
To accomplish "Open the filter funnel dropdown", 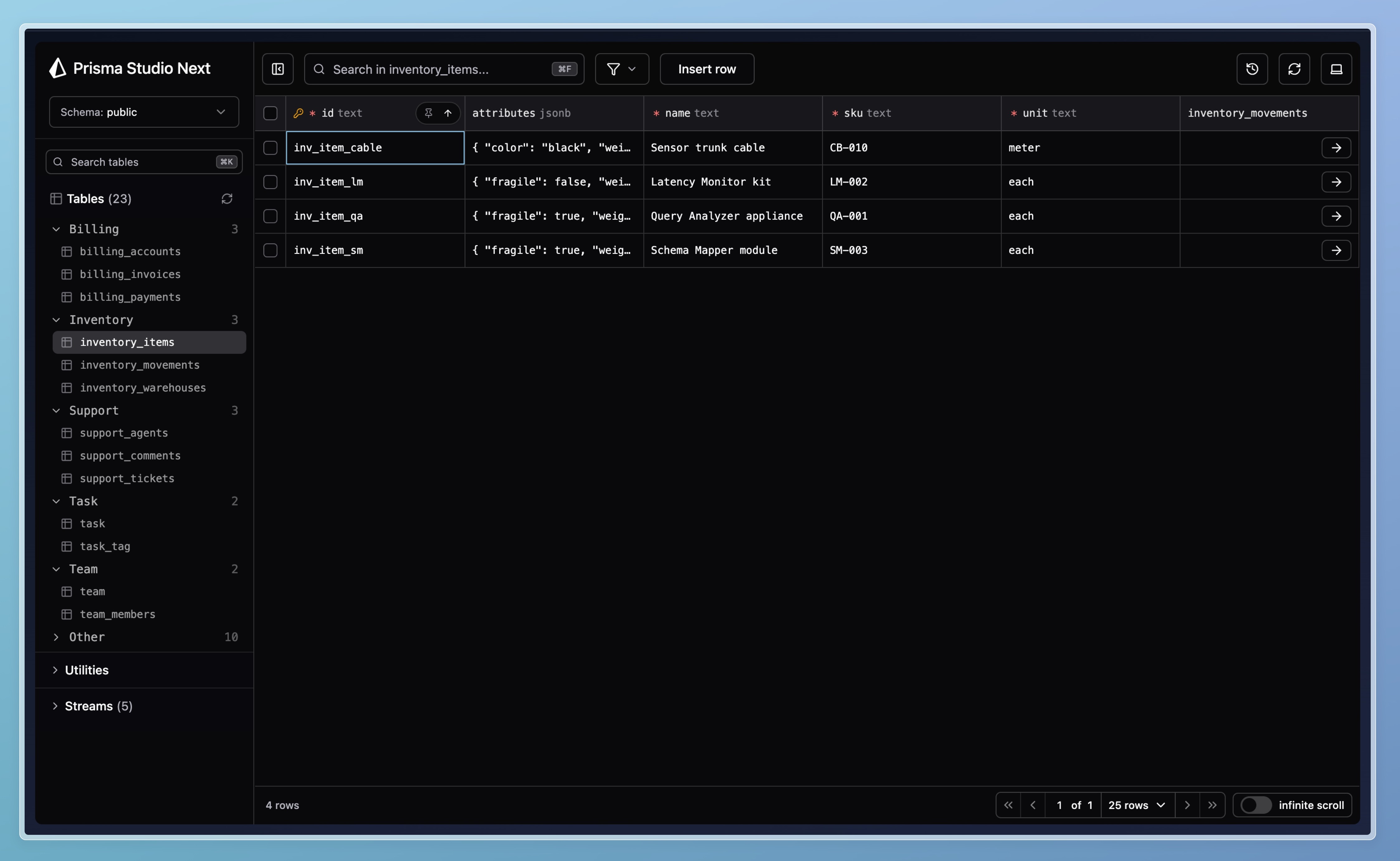I will pyautogui.click(x=621, y=69).
